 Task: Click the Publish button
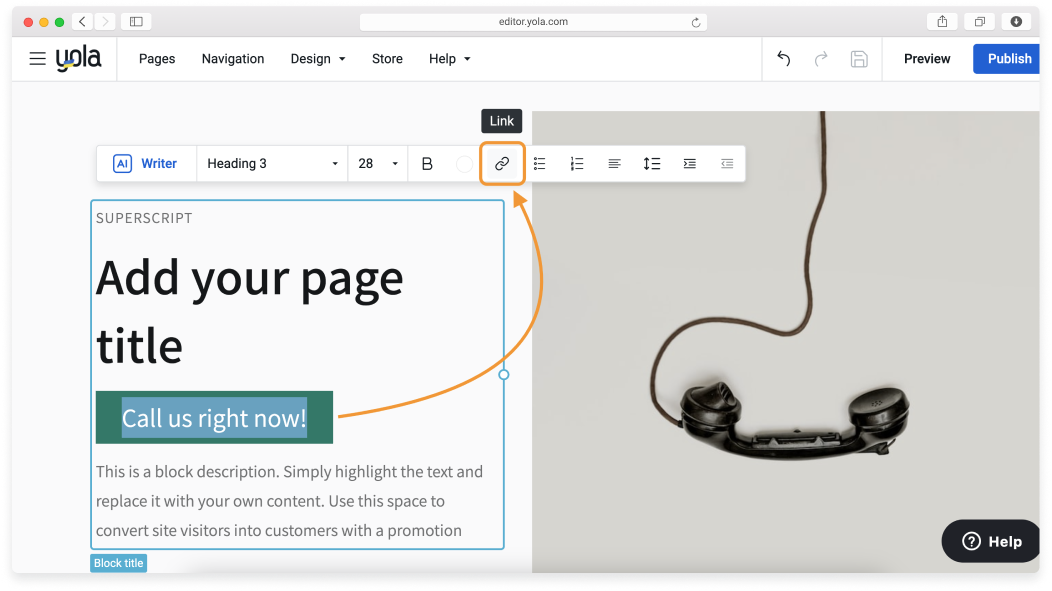[x=1008, y=59]
